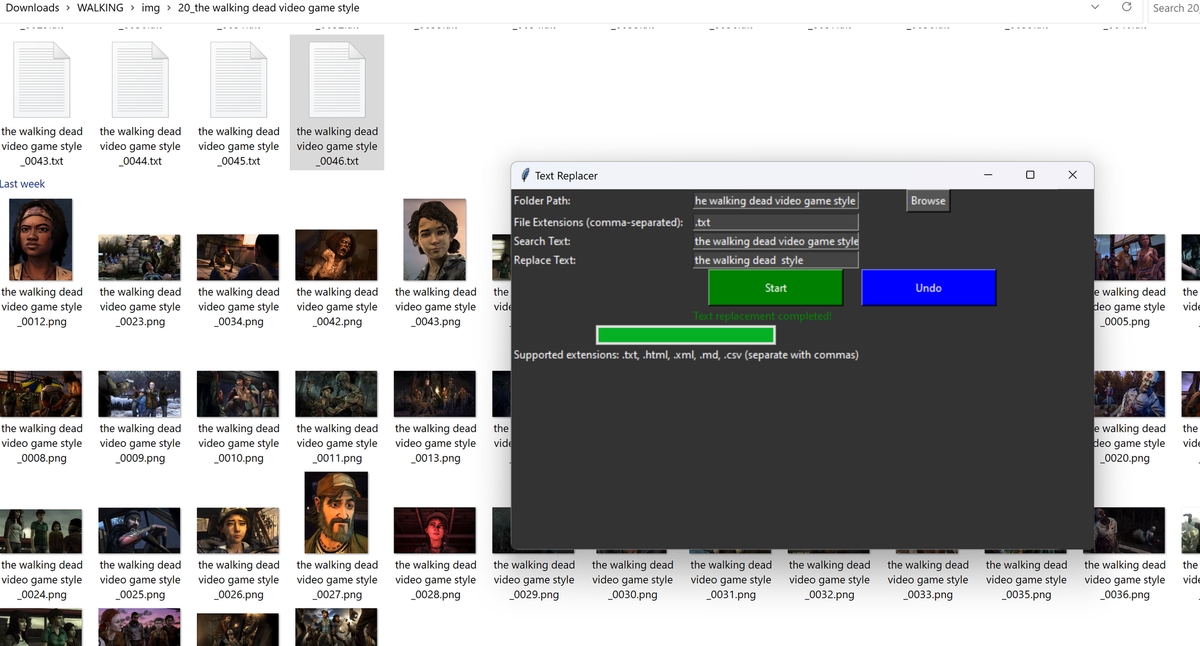Screen dimensions: 1200x646
Task: Select the _0010.png thumbnail
Action: point(239,394)
